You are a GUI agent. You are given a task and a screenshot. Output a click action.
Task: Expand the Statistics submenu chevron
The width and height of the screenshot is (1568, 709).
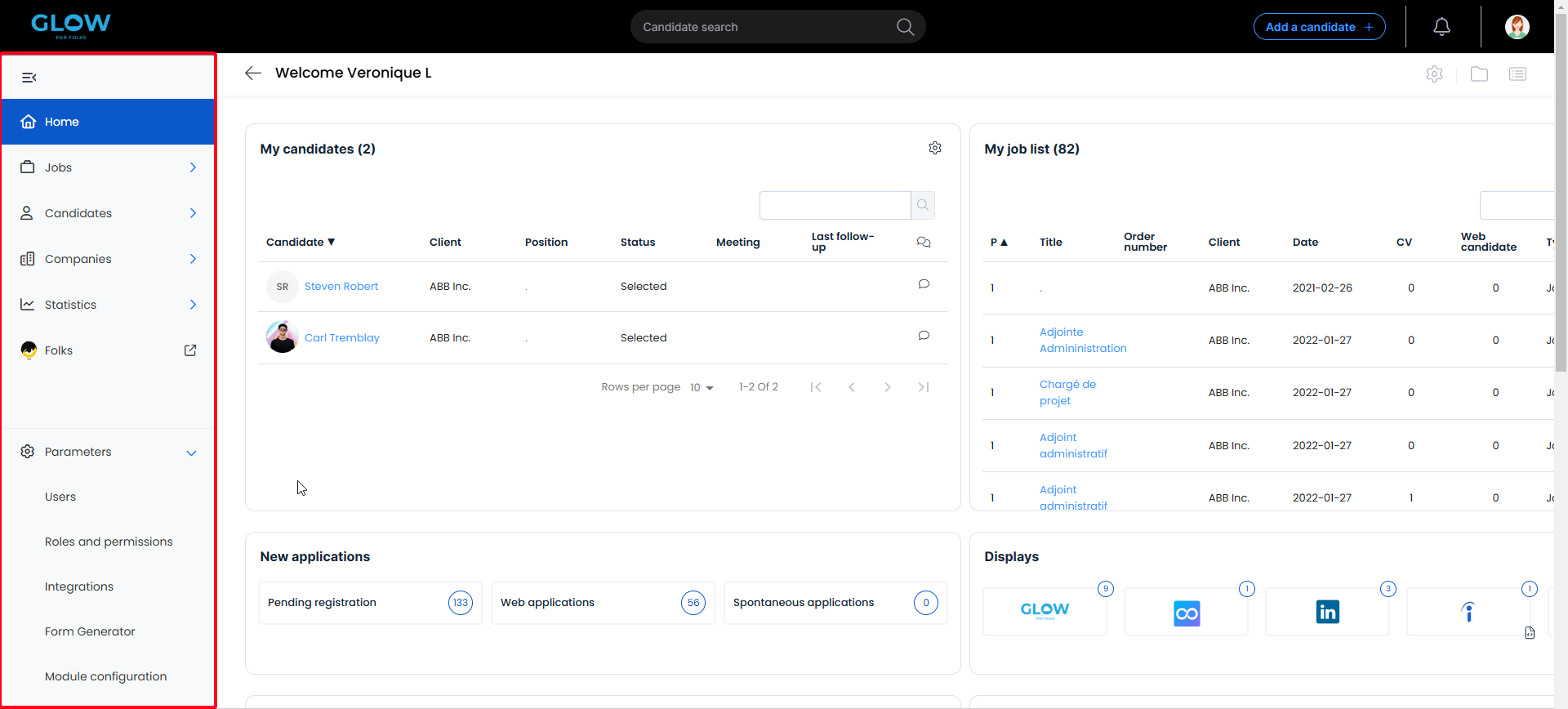click(x=193, y=305)
